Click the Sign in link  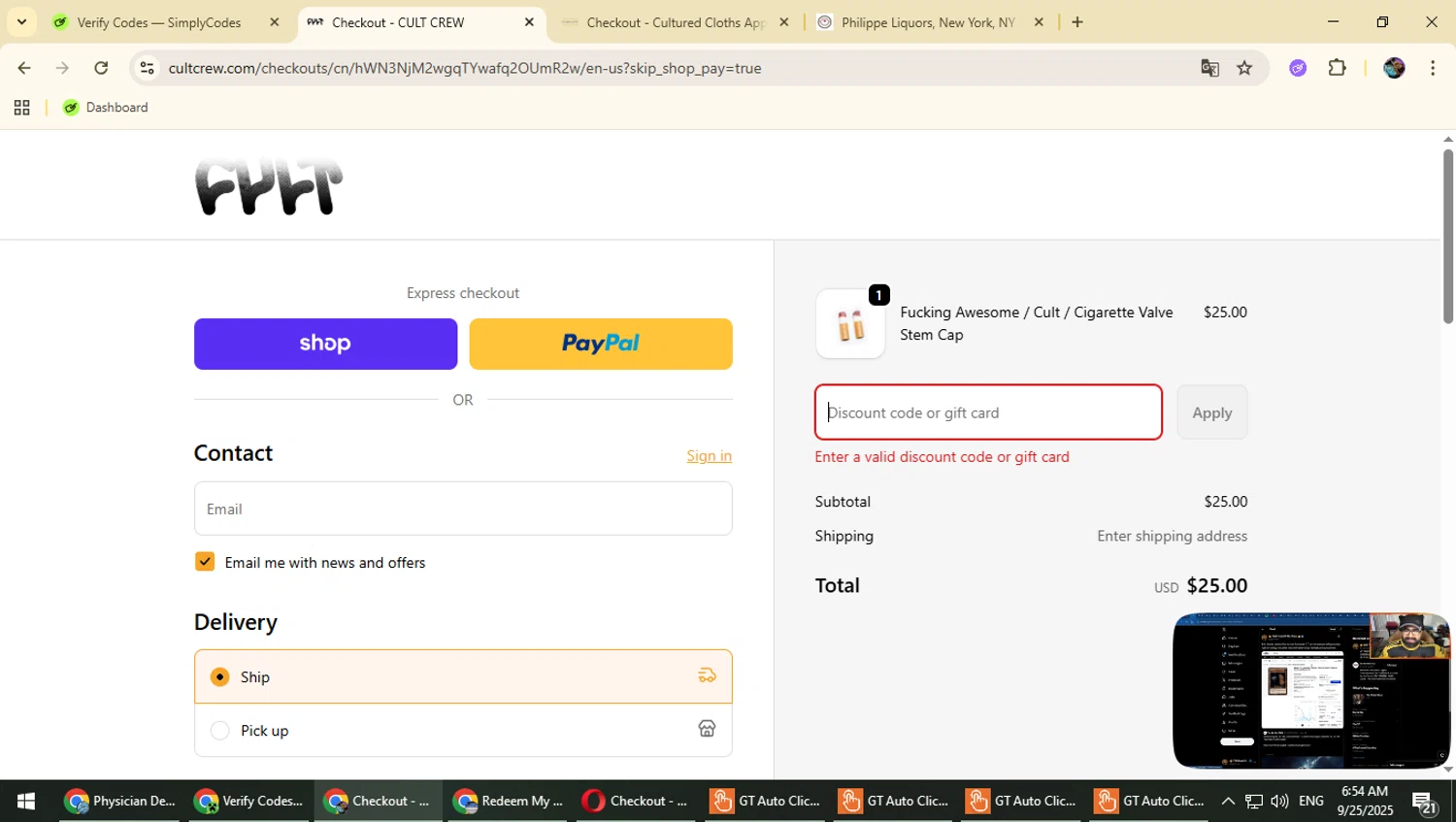click(710, 456)
